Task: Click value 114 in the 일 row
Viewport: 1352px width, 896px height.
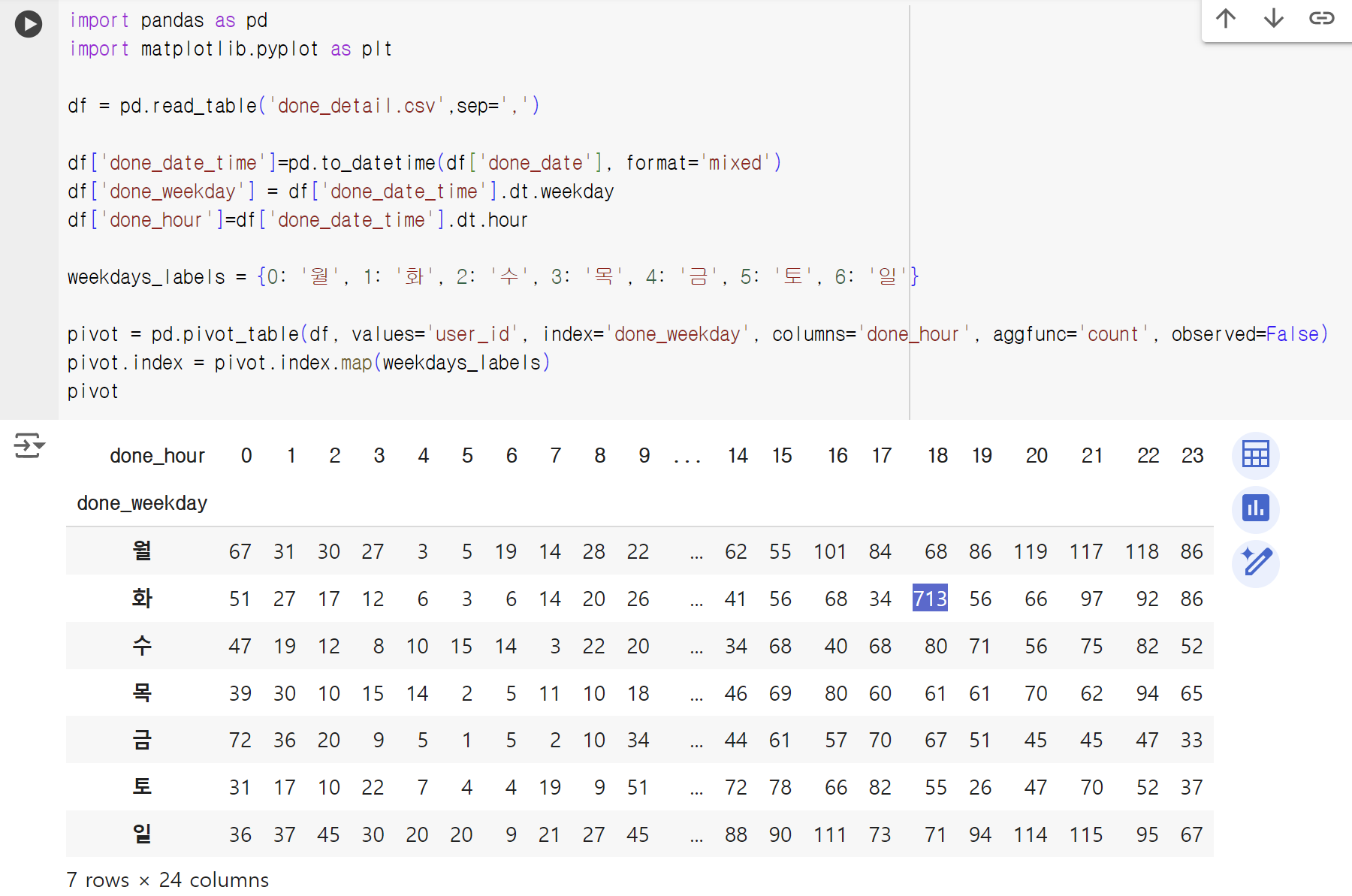Action: point(1031,834)
